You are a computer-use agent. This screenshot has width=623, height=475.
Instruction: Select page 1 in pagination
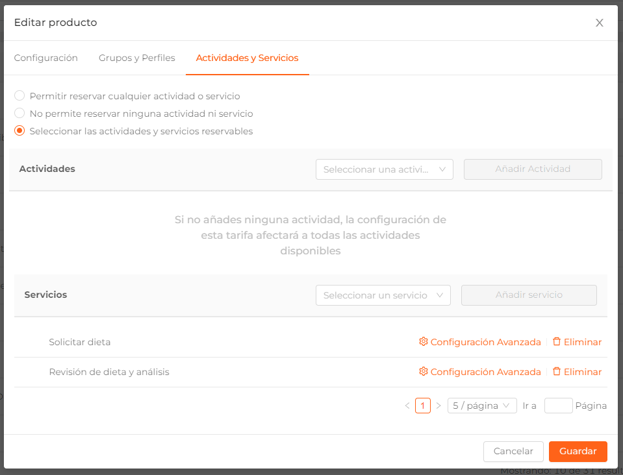(423, 405)
